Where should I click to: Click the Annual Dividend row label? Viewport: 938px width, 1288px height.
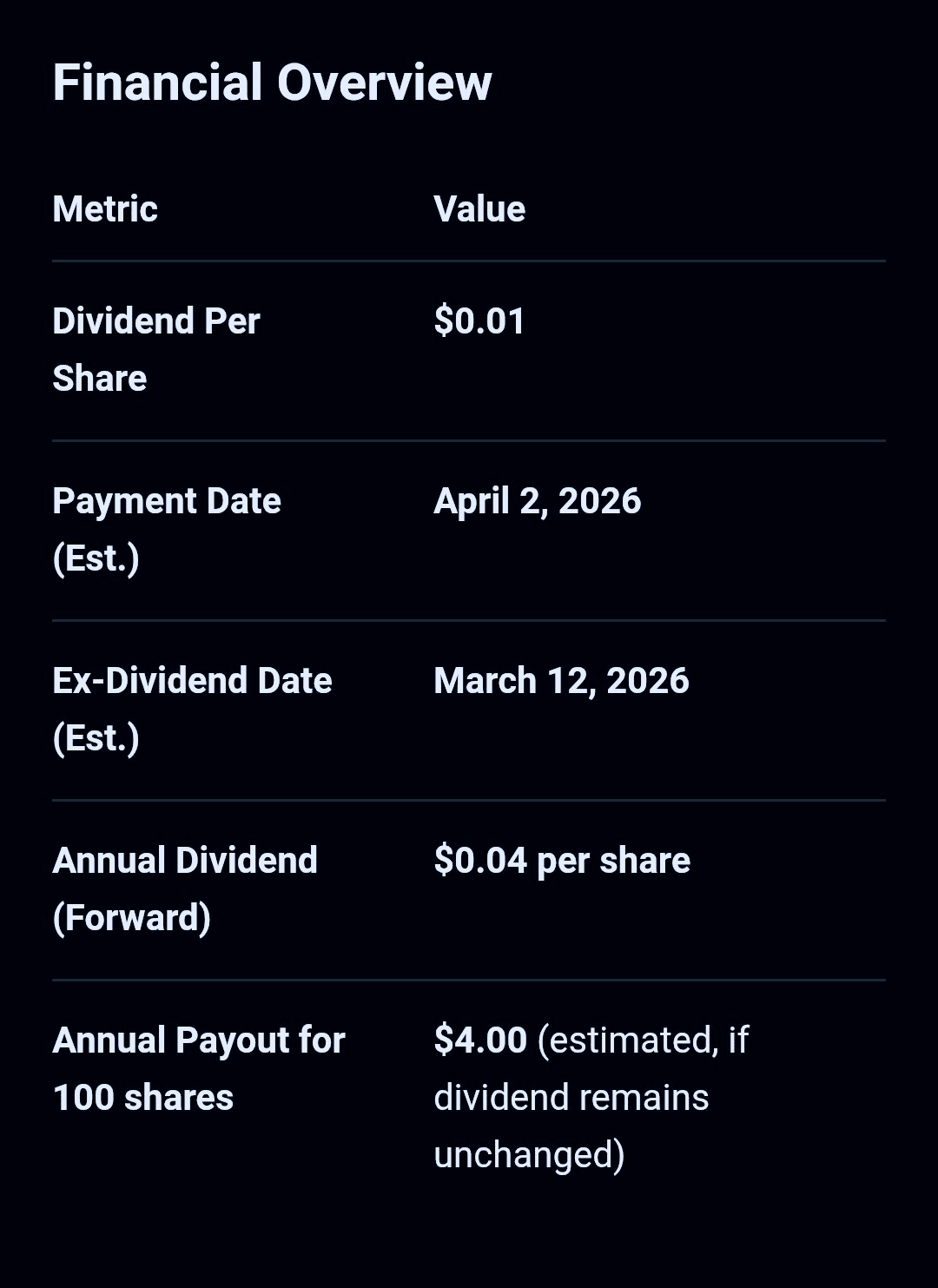click(x=185, y=861)
